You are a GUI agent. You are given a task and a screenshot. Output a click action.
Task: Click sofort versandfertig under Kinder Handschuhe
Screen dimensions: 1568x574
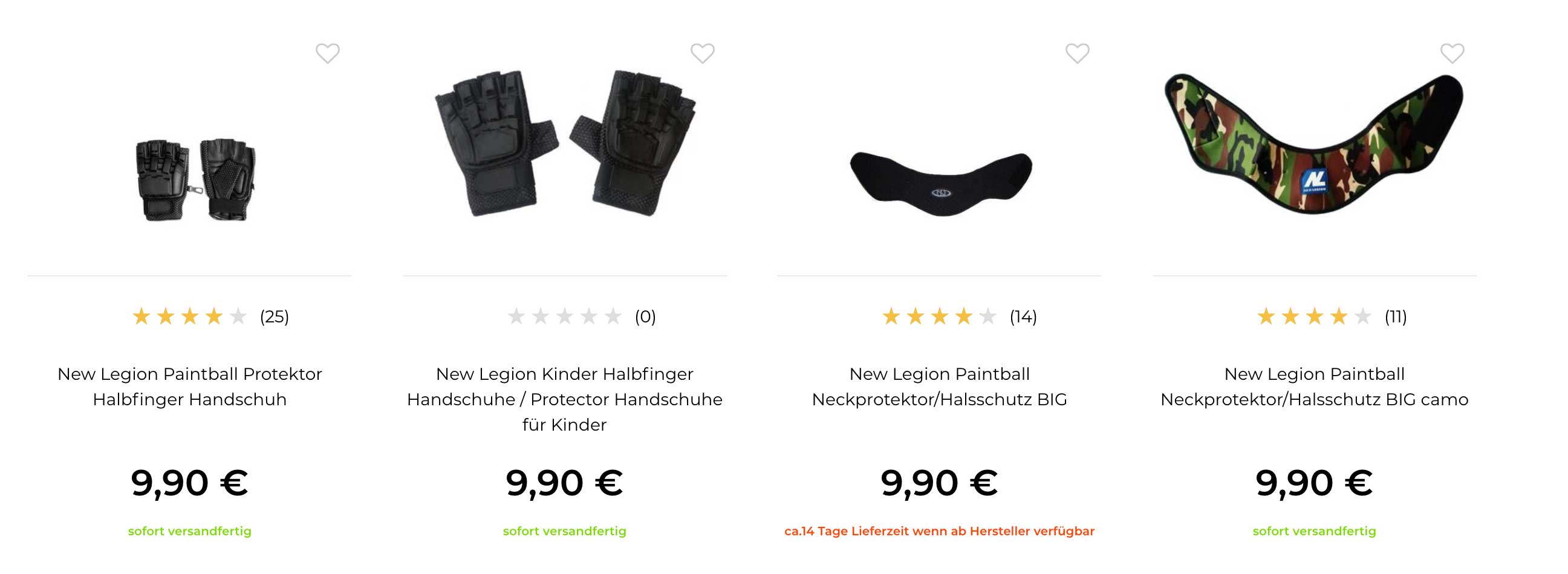point(564,531)
